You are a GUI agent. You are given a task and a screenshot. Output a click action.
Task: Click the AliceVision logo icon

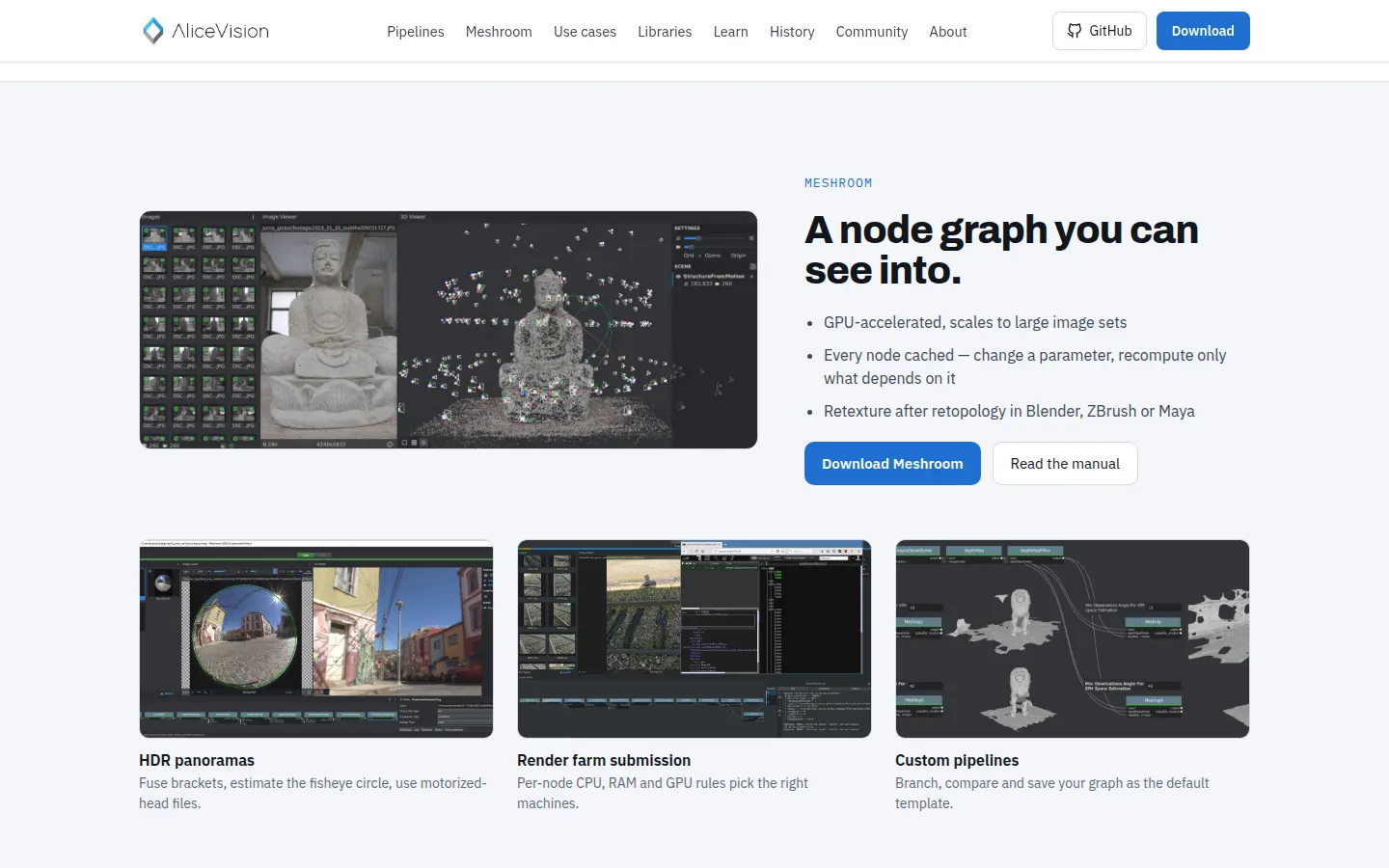click(153, 31)
